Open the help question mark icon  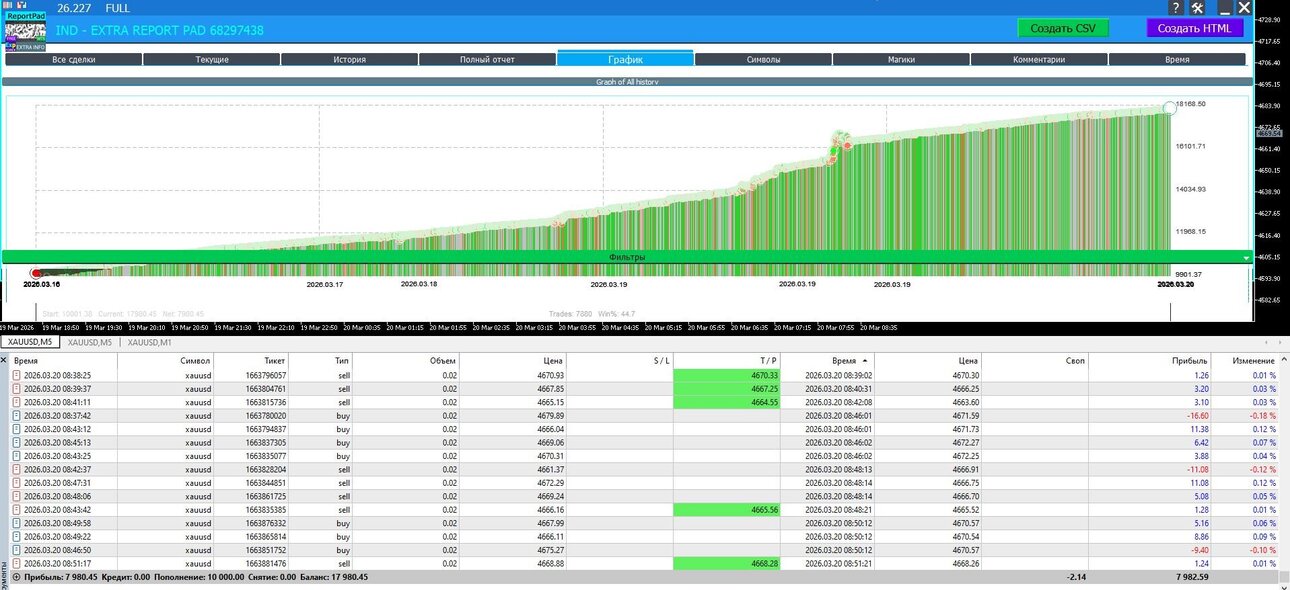pos(1176,8)
